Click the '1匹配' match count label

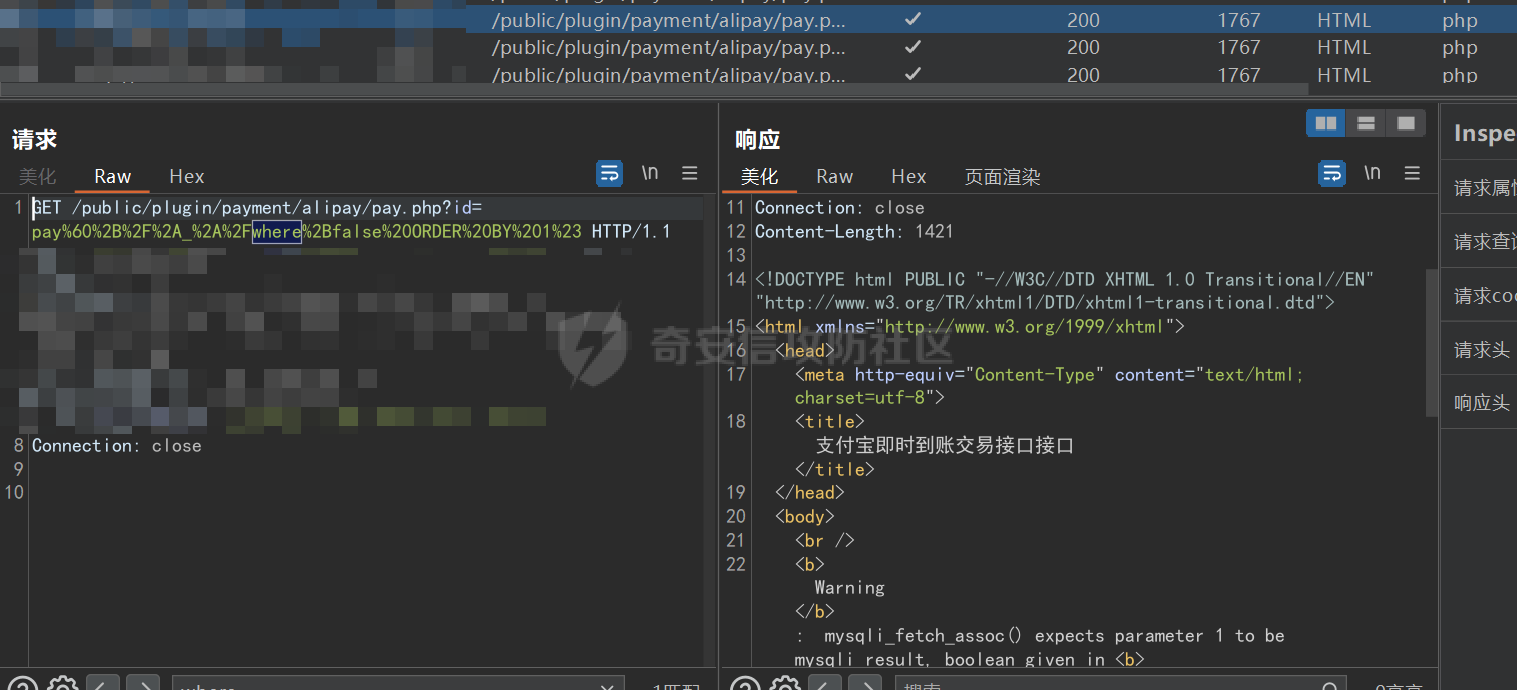click(676, 688)
